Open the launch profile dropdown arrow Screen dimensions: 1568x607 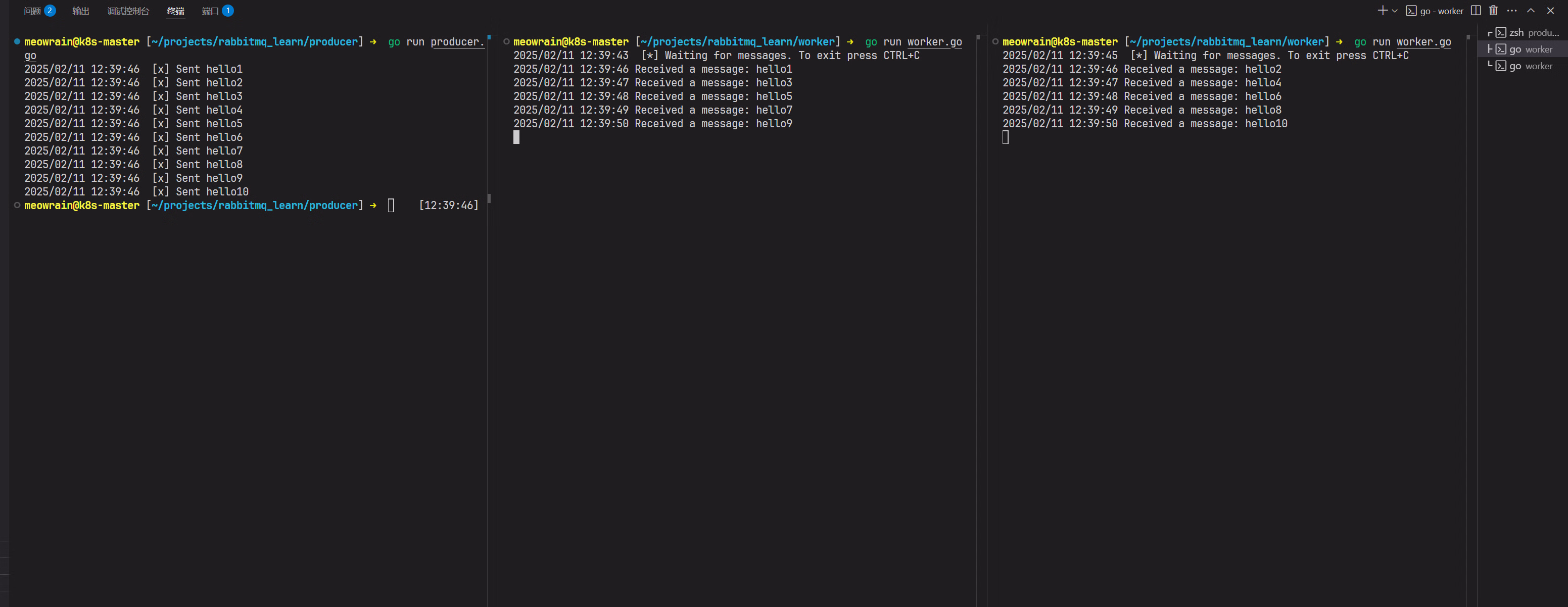click(1395, 11)
